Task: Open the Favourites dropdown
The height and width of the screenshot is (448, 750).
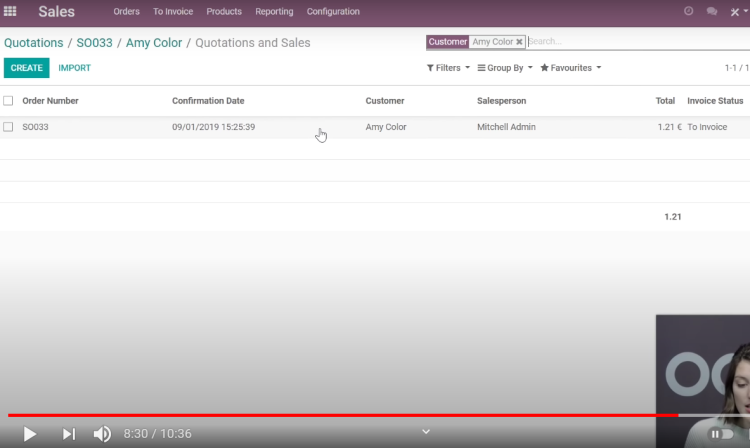Action: [x=571, y=68]
